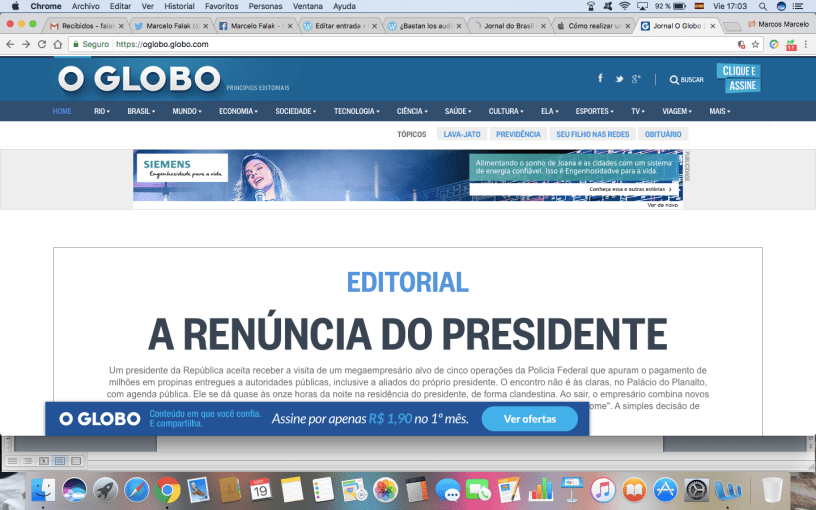Image resolution: width=816 pixels, height=510 pixels.
Task: Expand the RIO navigation dropdown
Action: (102, 111)
